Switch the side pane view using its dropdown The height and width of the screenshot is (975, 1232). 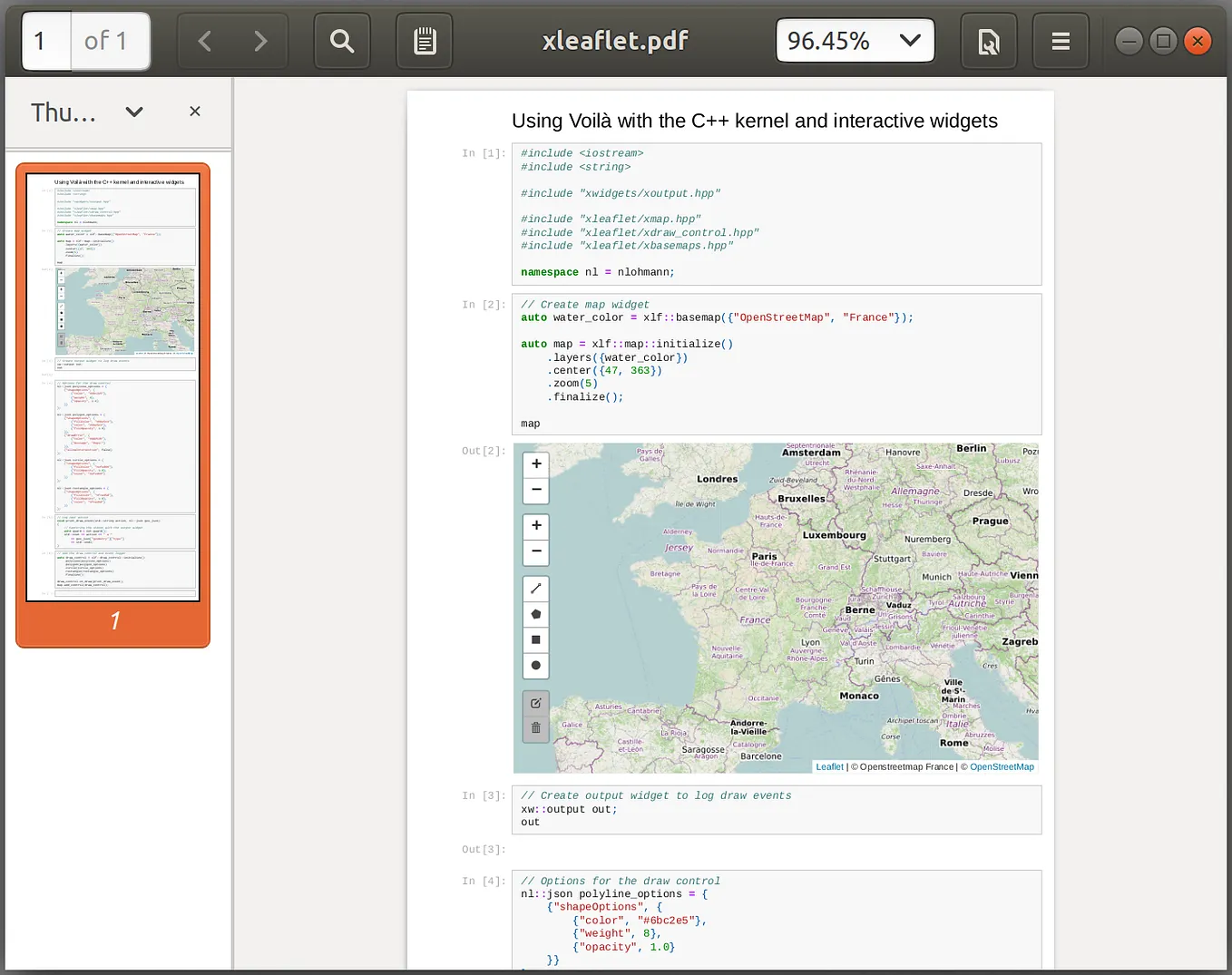tap(133, 112)
